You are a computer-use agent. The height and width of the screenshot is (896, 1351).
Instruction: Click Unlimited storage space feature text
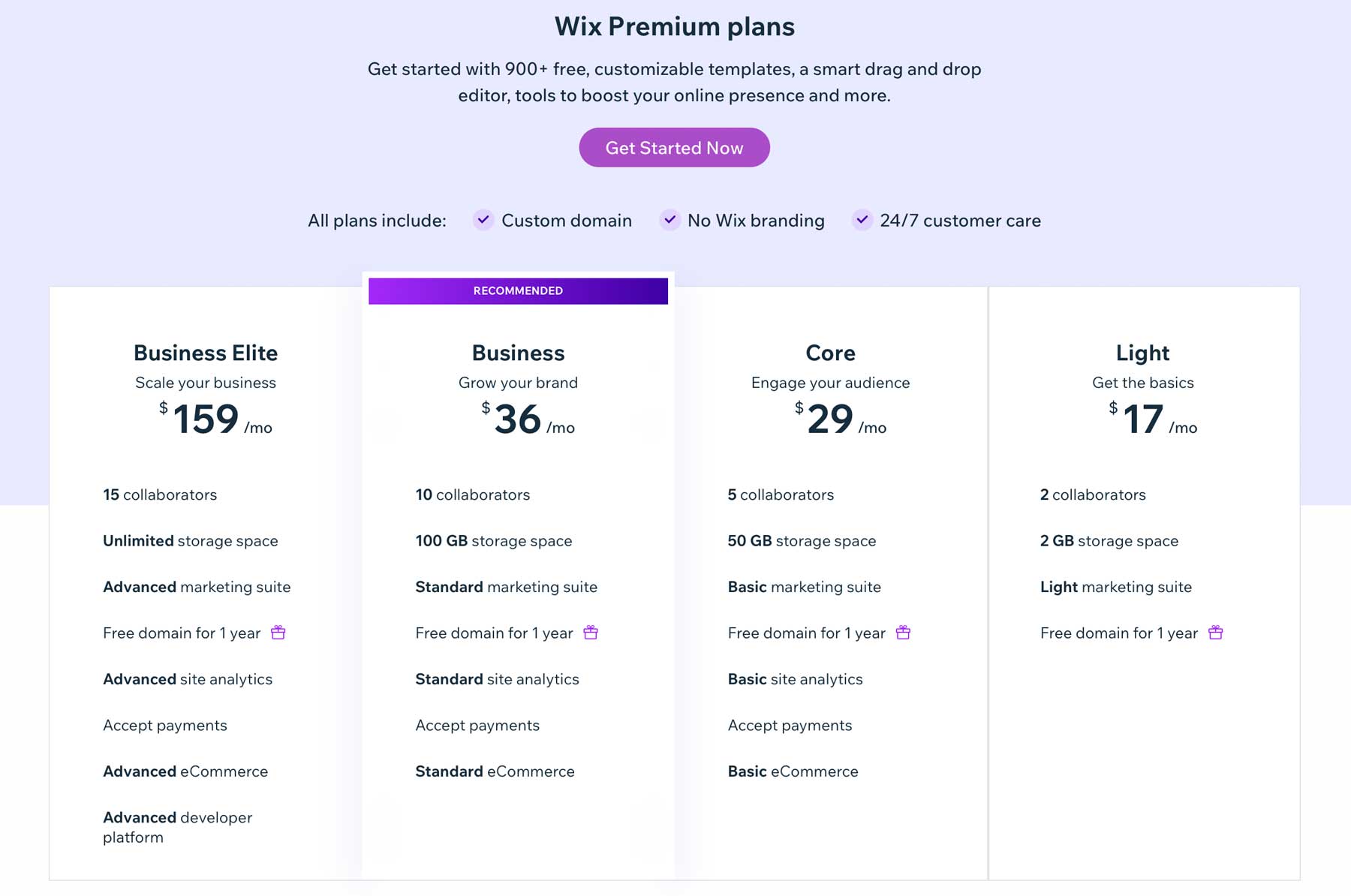[x=191, y=540]
